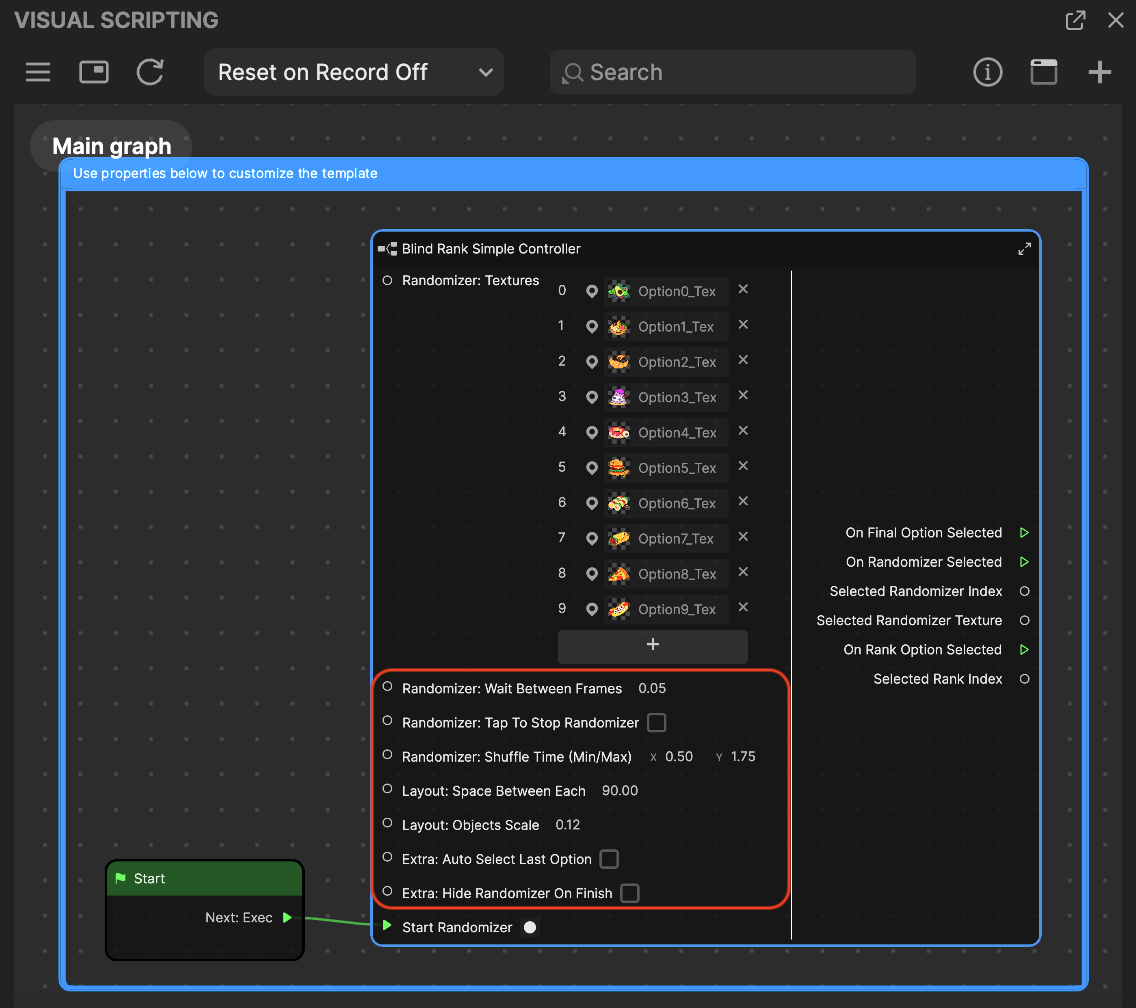Select the Main graph tab
1136x1008 pixels.
point(111,146)
